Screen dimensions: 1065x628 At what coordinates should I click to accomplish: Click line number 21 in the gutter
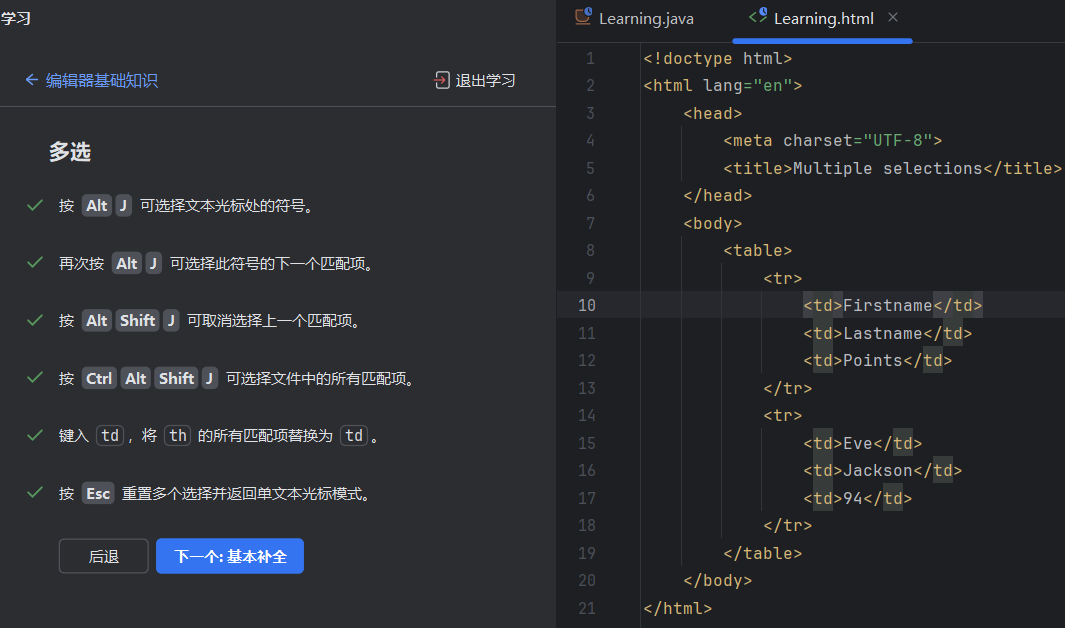pyautogui.click(x=587, y=608)
